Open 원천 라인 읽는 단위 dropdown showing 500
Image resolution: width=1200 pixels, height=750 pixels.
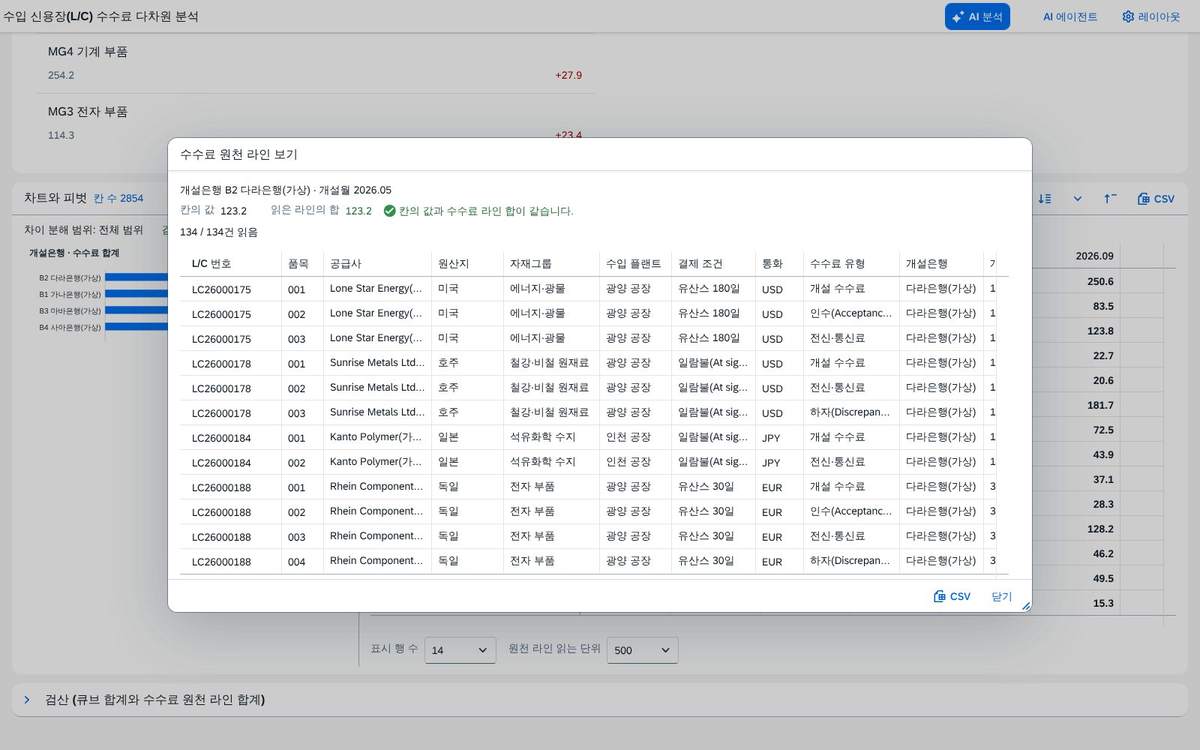coord(643,650)
